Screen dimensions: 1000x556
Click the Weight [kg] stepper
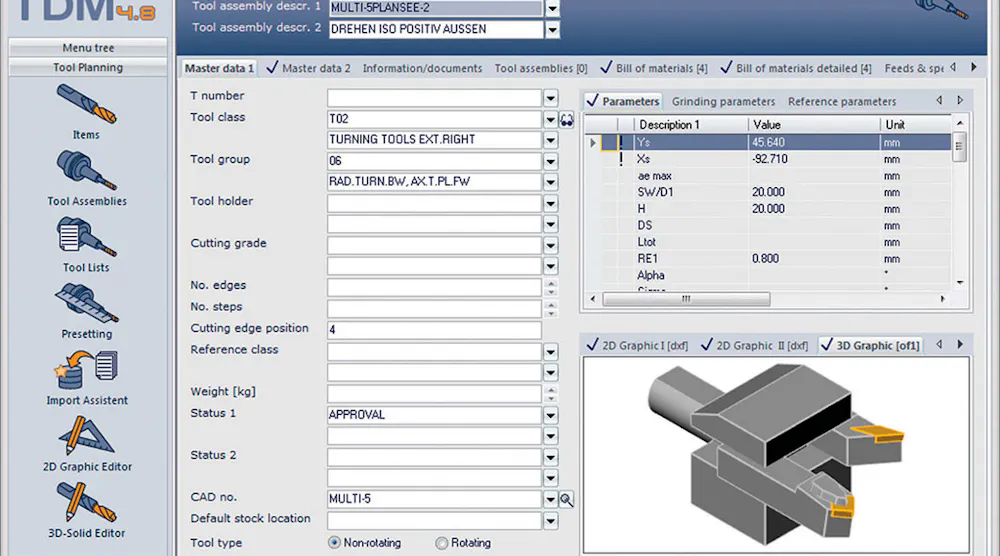pyautogui.click(x=551, y=394)
